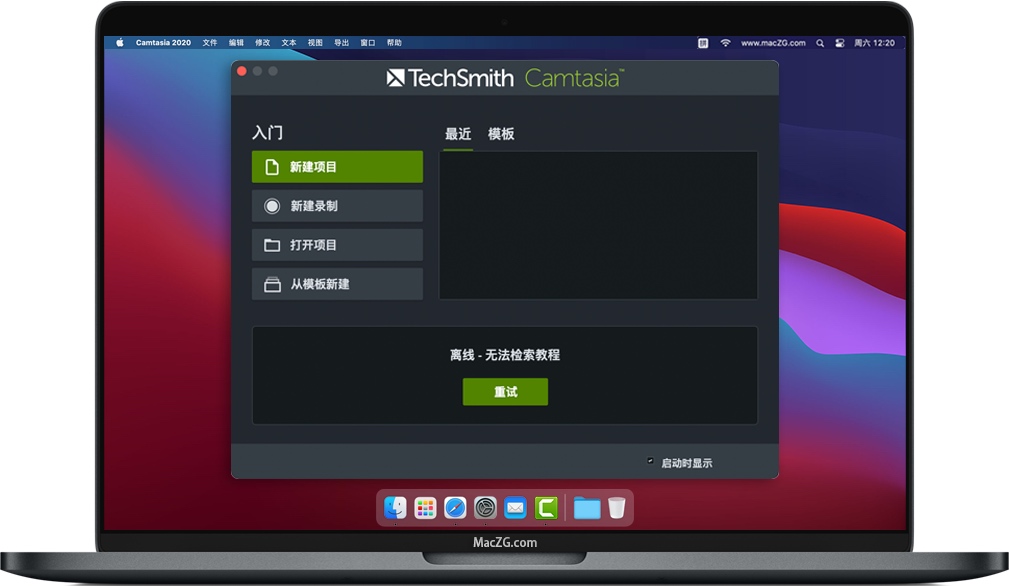Open the 导出 menu
Viewport: 1009px width, 586px height.
[342, 43]
